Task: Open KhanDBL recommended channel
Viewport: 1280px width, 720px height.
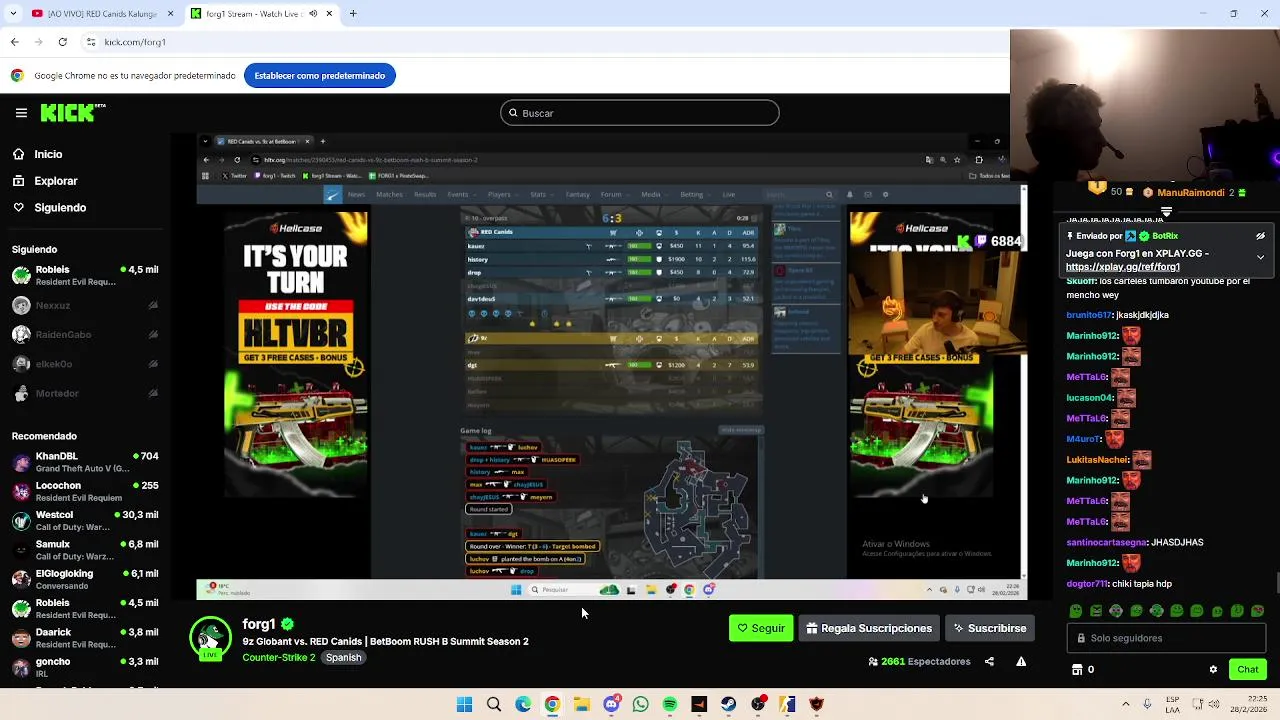Action: 85,462
